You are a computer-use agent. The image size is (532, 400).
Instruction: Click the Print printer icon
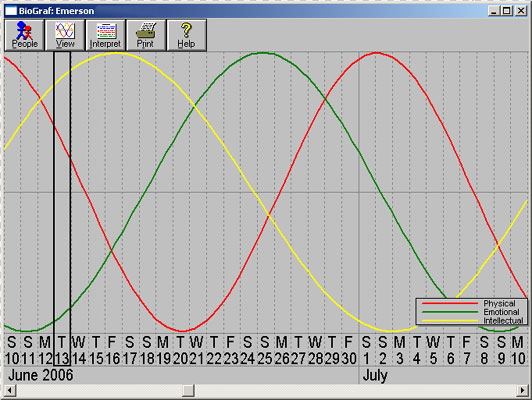point(146,31)
